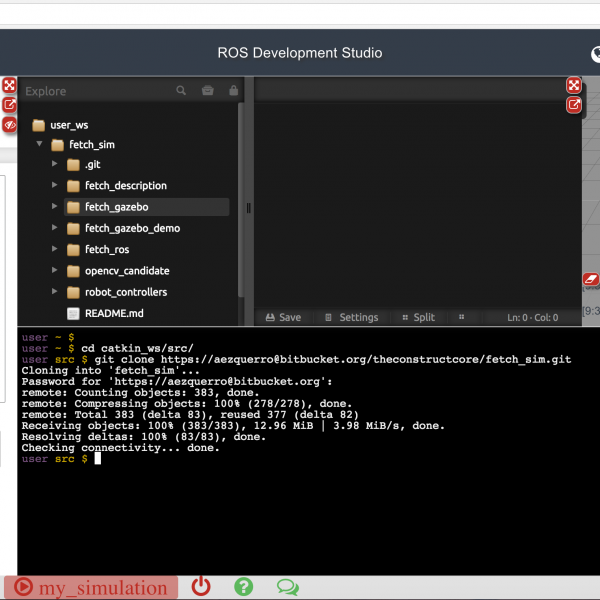The width and height of the screenshot is (600, 600).
Task: Click the panel divider handle between explorer and editor
Action: [x=249, y=208]
